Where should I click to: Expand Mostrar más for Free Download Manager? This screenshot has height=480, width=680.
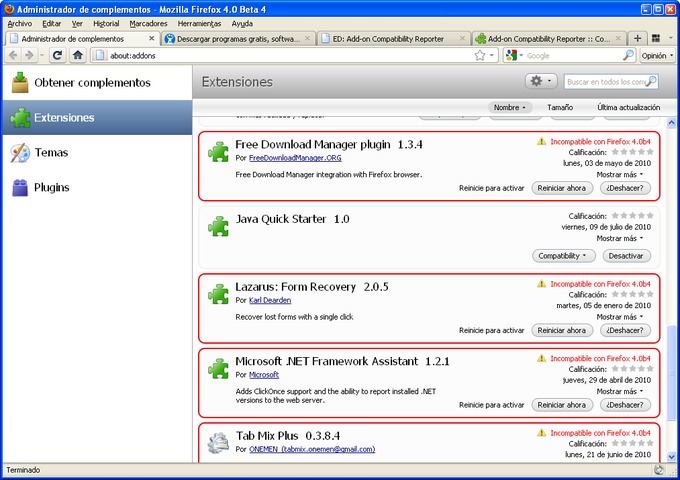(620, 174)
